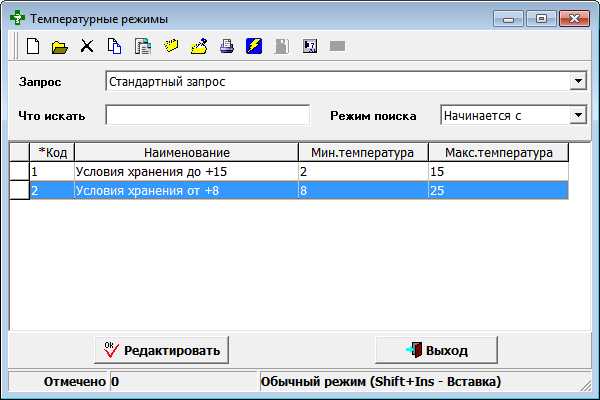Click the grayed floppy disk save icon

coord(282,46)
